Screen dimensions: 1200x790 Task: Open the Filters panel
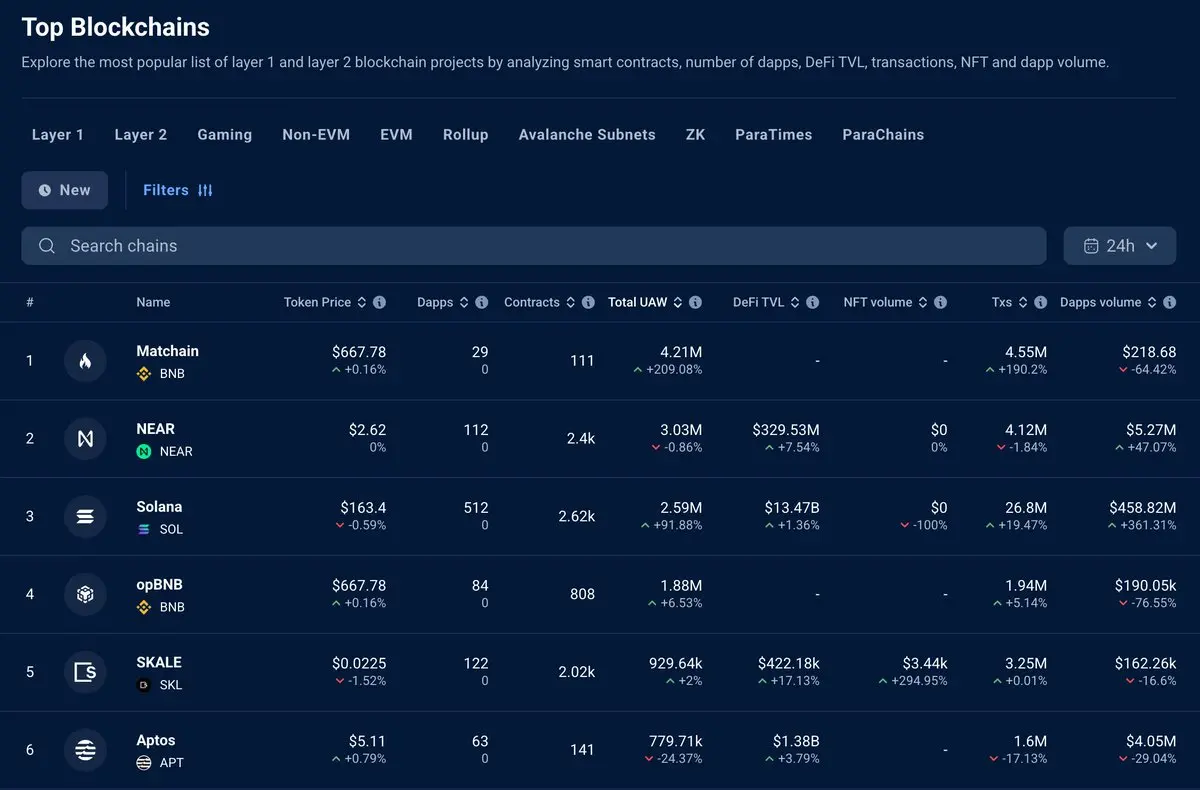[x=178, y=190]
